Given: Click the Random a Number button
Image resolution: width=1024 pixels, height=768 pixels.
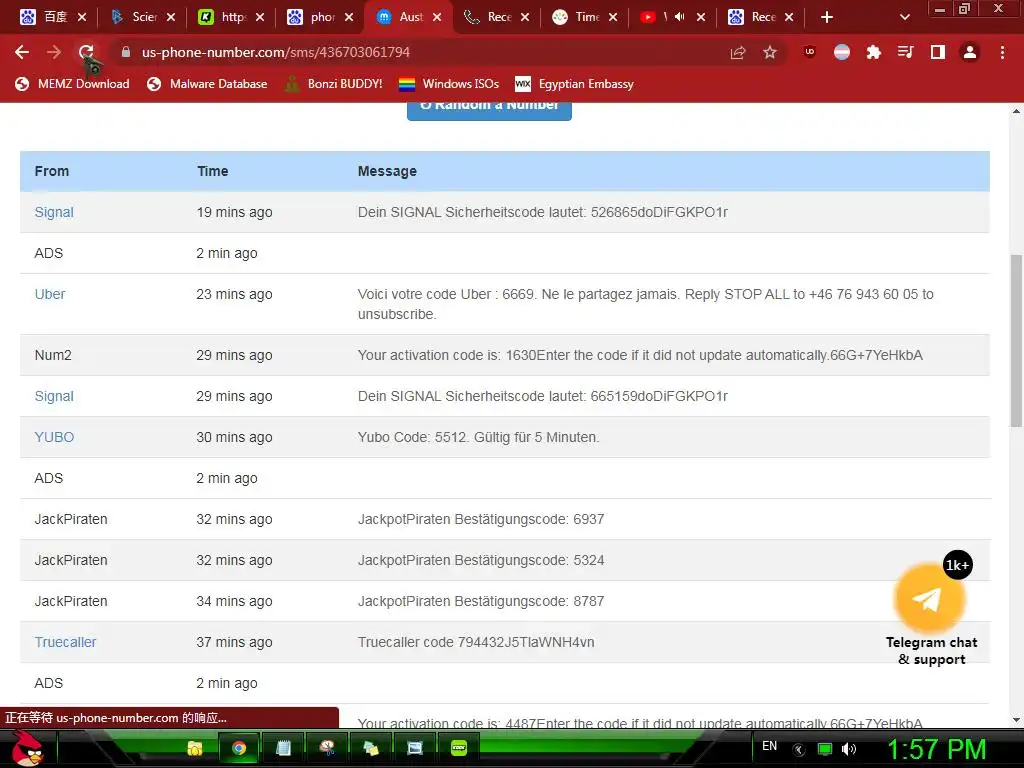Looking at the screenshot, I should 489,110.
